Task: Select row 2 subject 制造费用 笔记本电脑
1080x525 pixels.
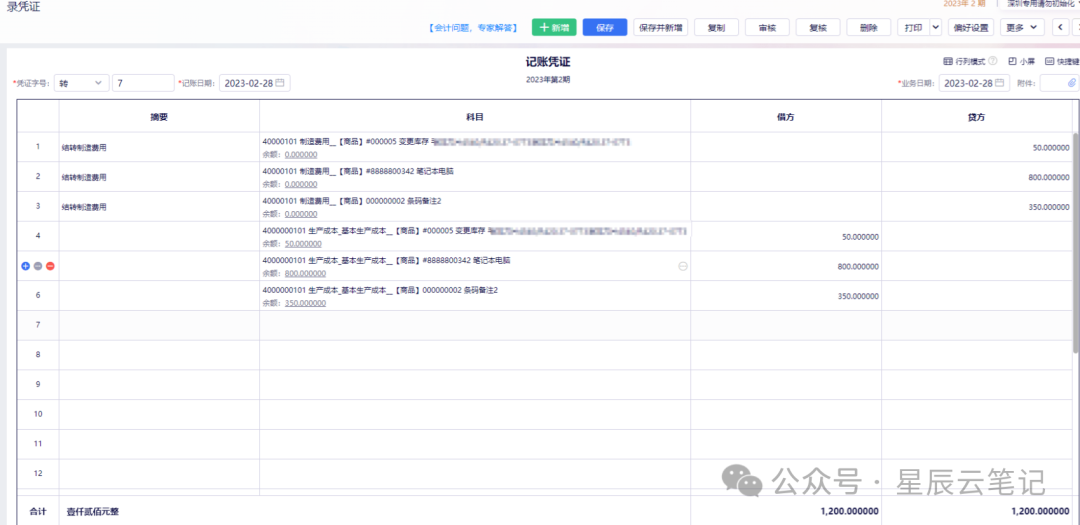Action: coord(357,172)
